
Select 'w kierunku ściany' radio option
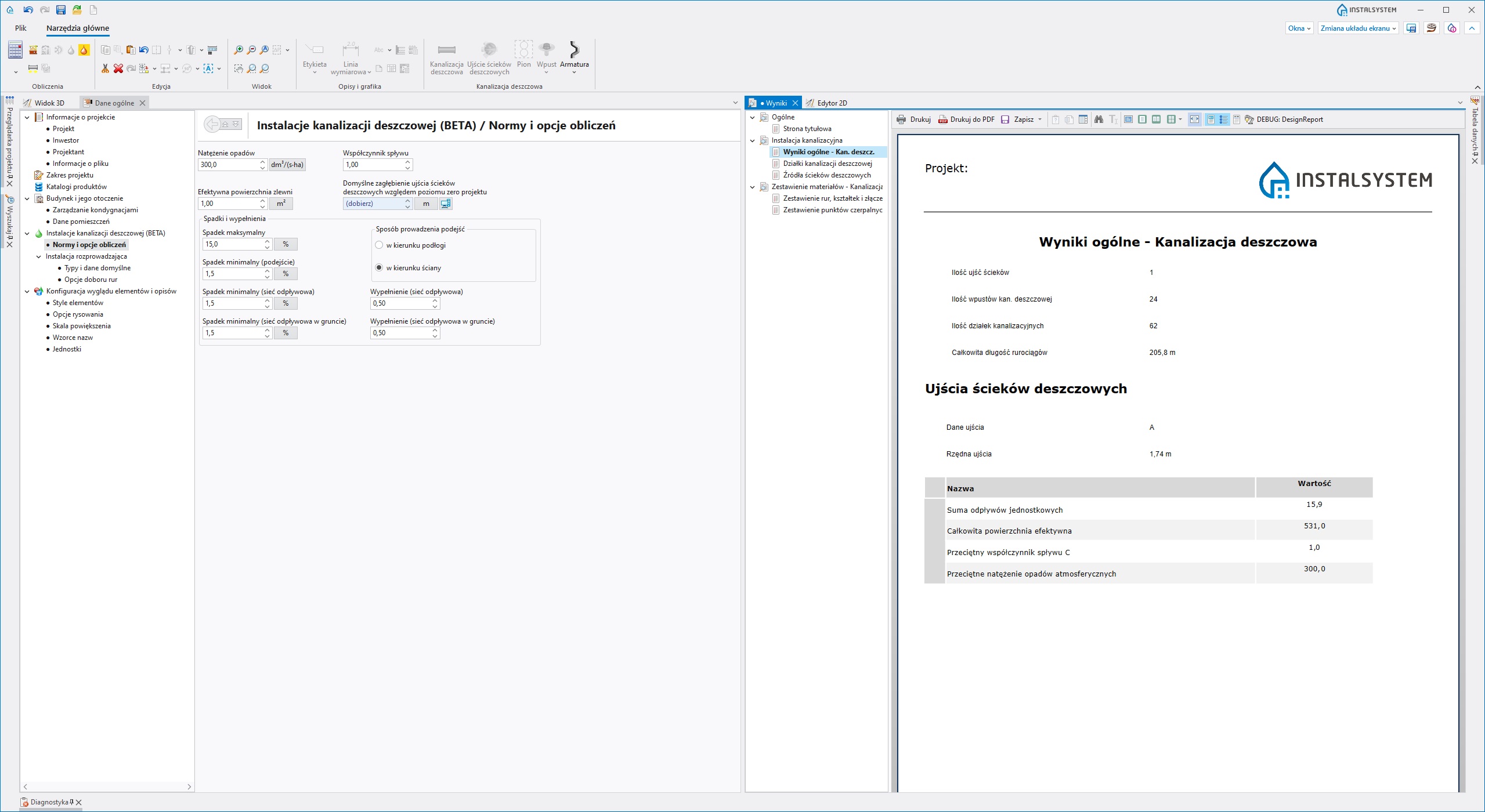pyautogui.click(x=379, y=268)
